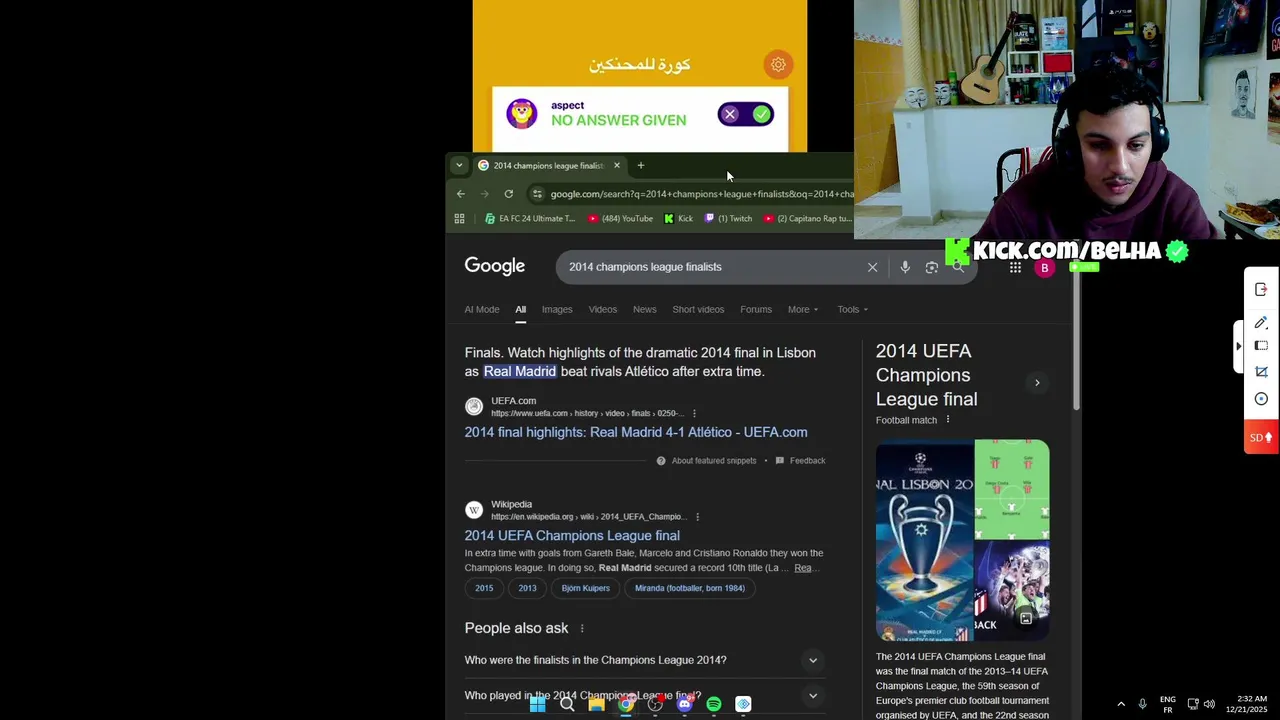The width and height of the screenshot is (1280, 720).
Task: Open the (1) Twitch bookmark
Action: click(x=728, y=218)
